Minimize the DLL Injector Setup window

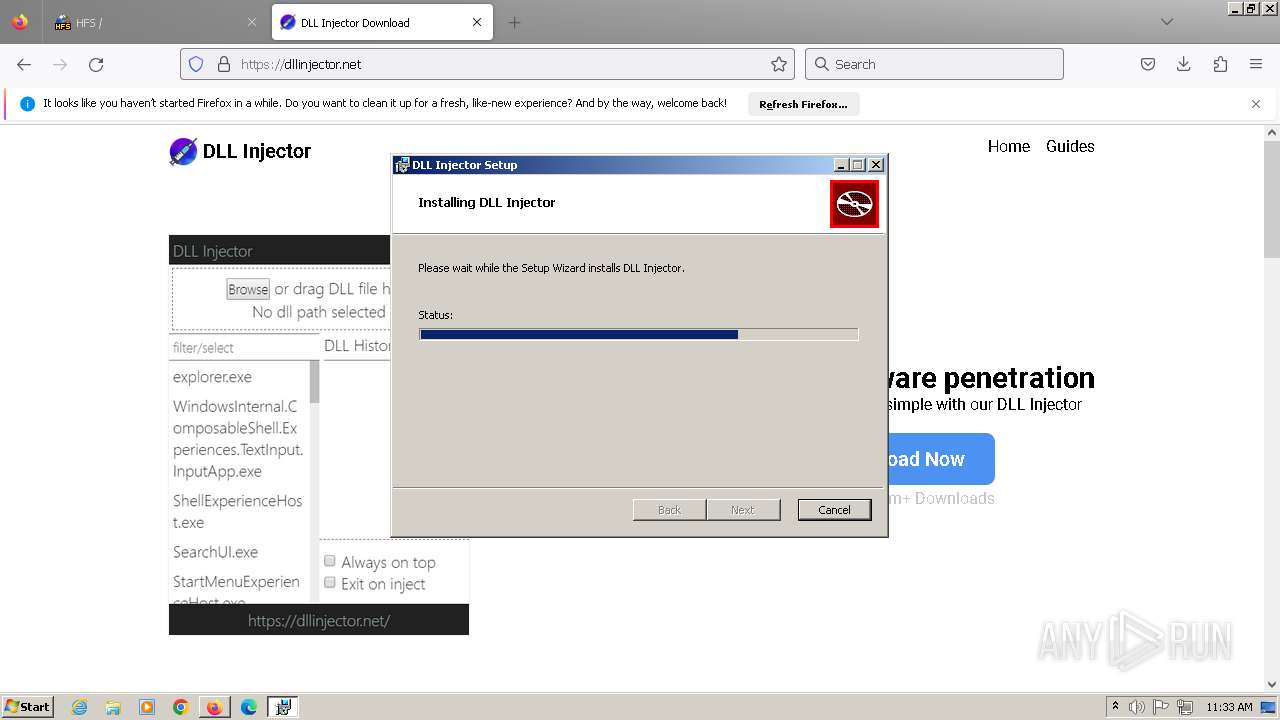(841, 165)
